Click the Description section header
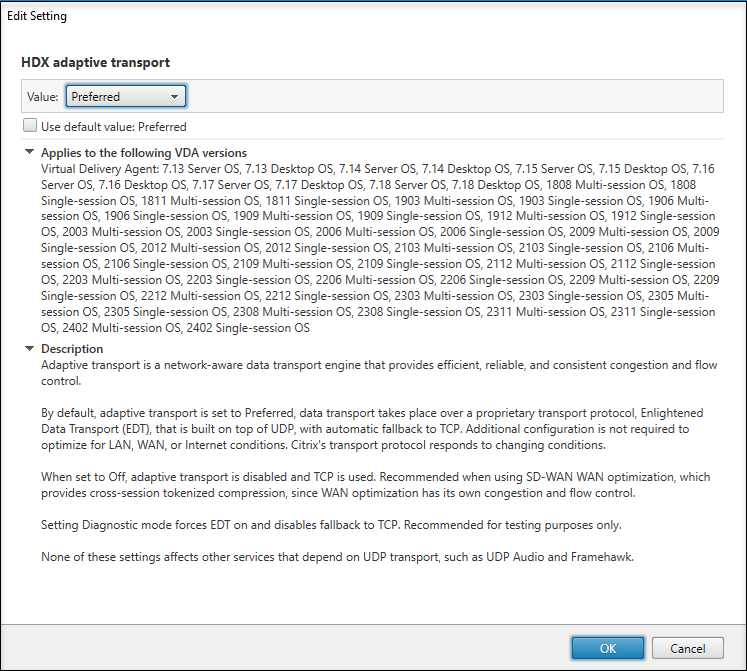The width and height of the screenshot is (747, 671). [72, 349]
